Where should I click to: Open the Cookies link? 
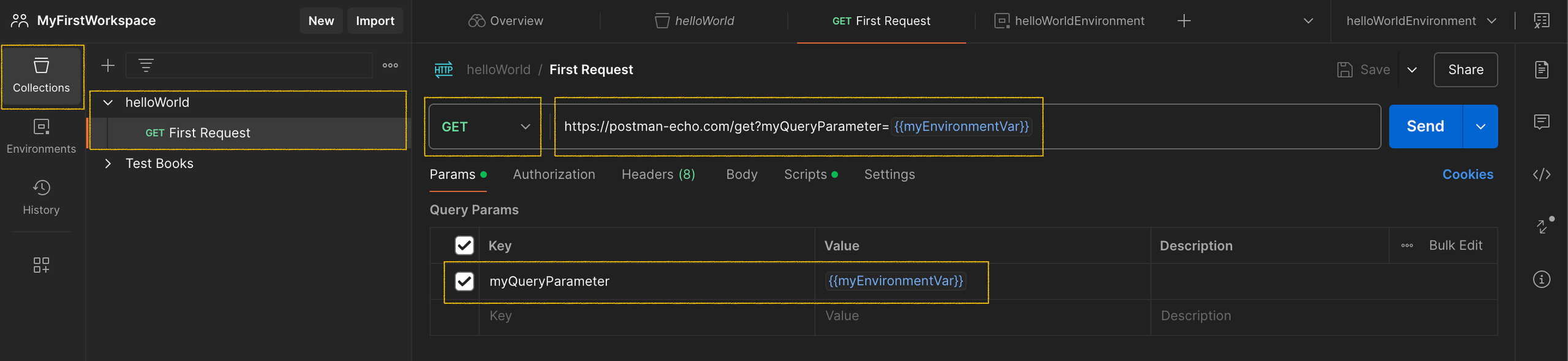pyautogui.click(x=1468, y=175)
